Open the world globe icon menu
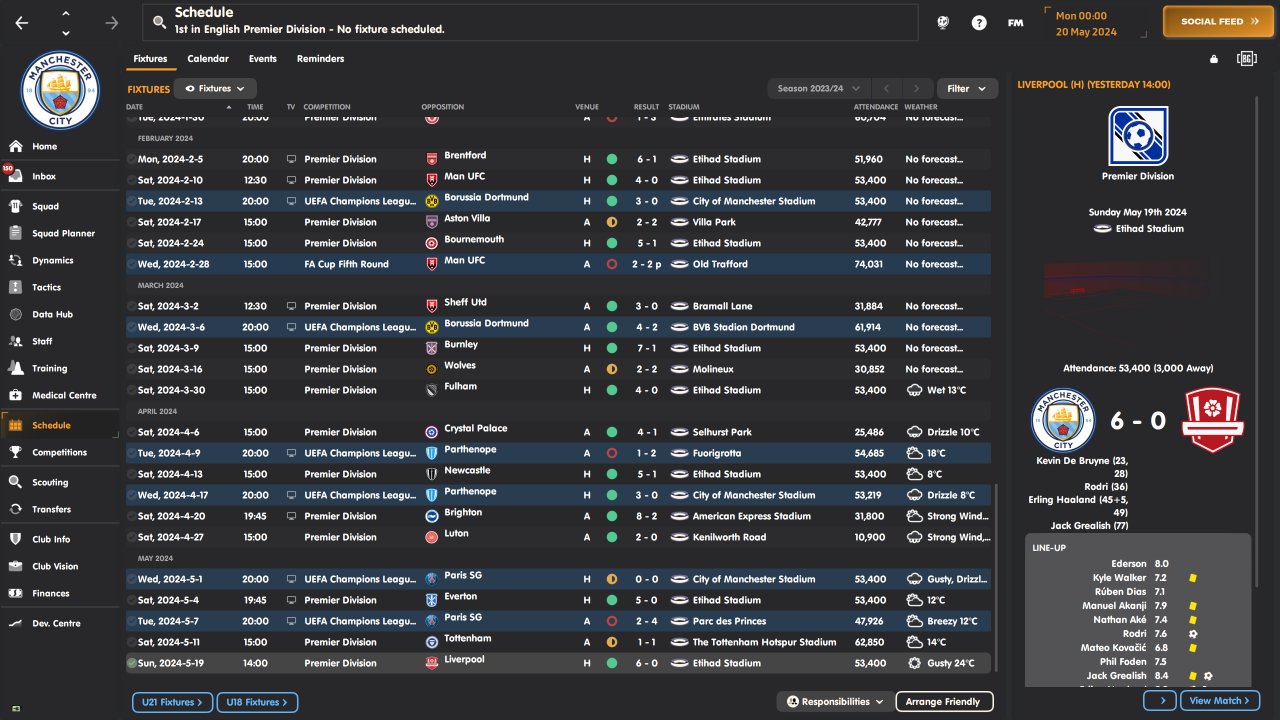The width and height of the screenshot is (1280, 720). pos(943,22)
